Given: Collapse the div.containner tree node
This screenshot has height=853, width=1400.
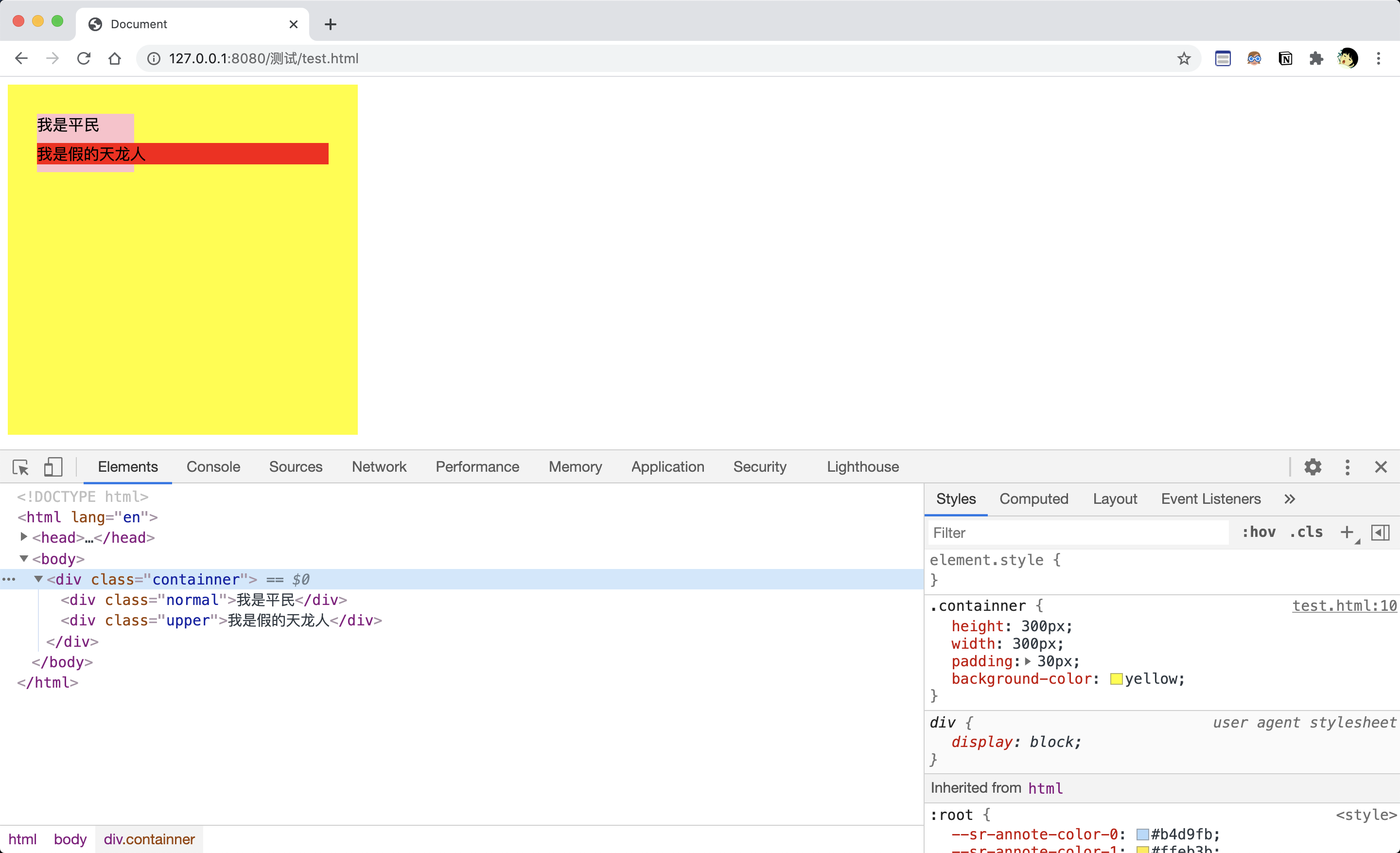Looking at the screenshot, I should [38, 579].
